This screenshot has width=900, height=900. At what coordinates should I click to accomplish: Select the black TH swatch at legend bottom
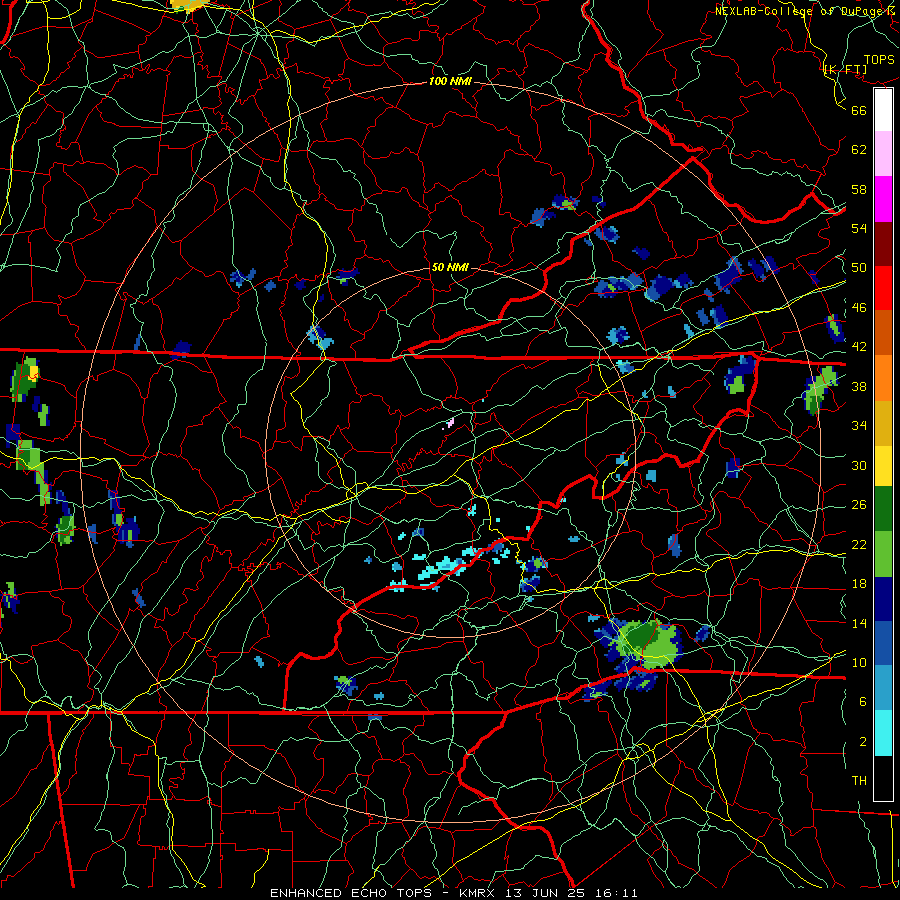pos(883,778)
